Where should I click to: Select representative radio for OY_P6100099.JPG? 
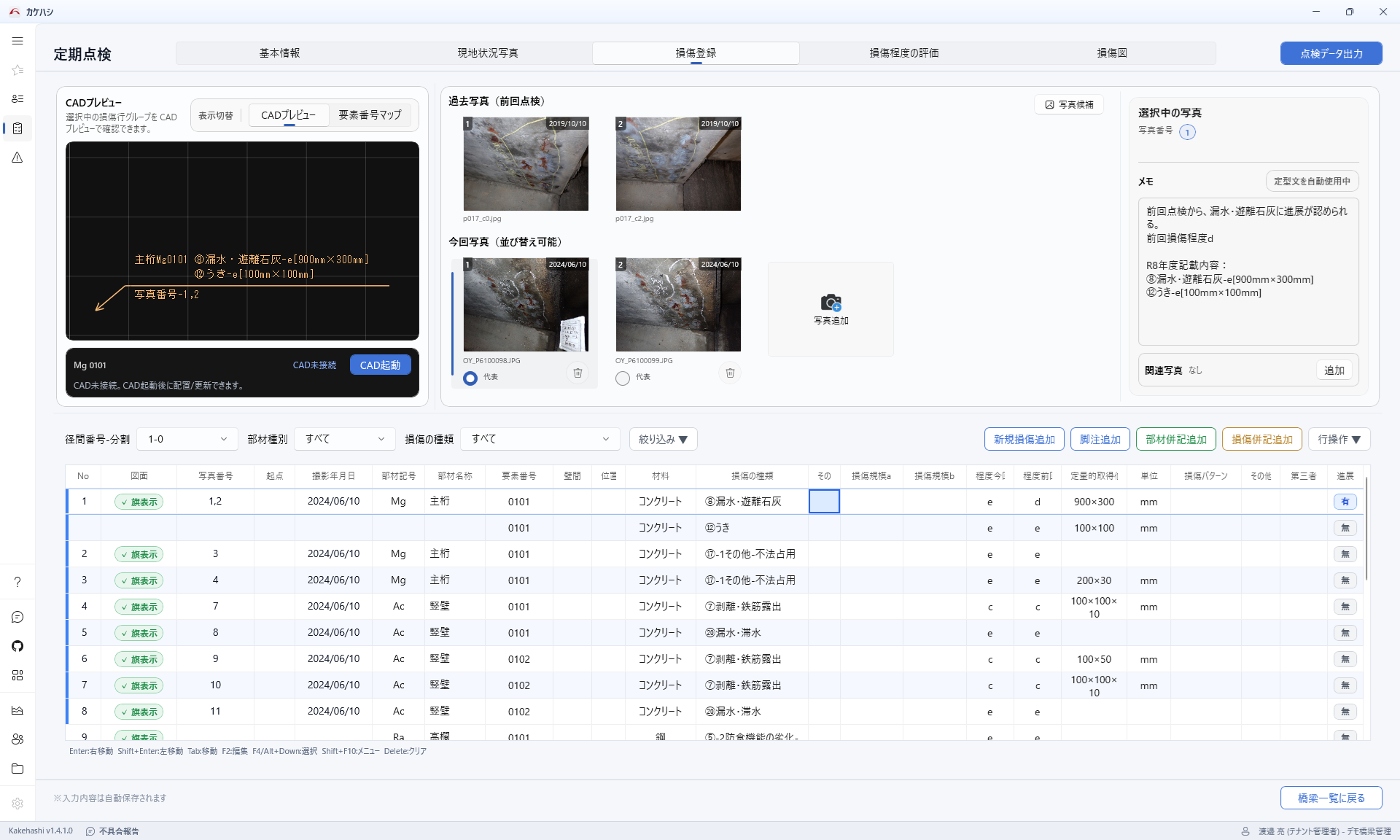(623, 378)
